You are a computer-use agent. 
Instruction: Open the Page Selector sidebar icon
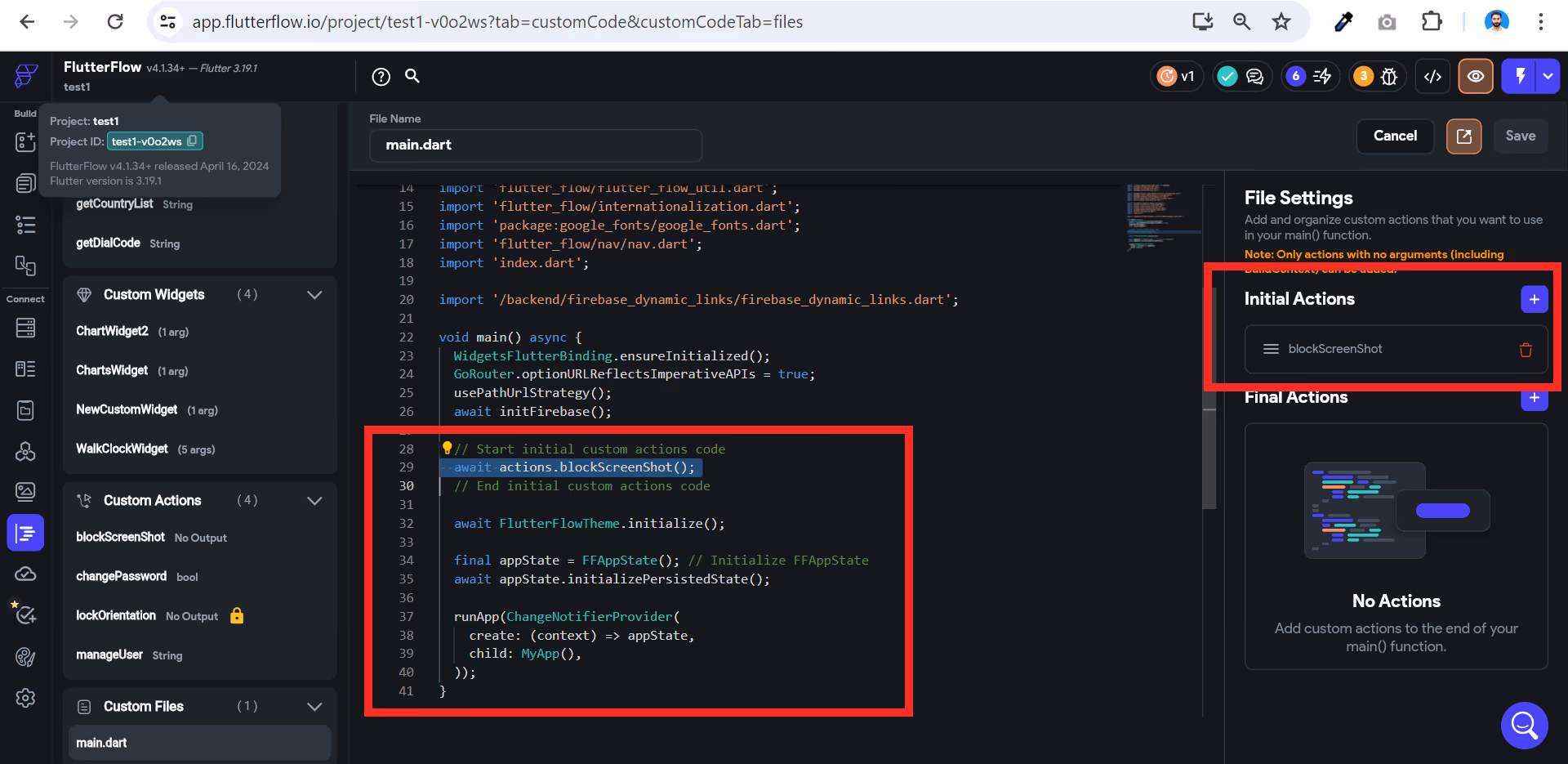pos(25,183)
